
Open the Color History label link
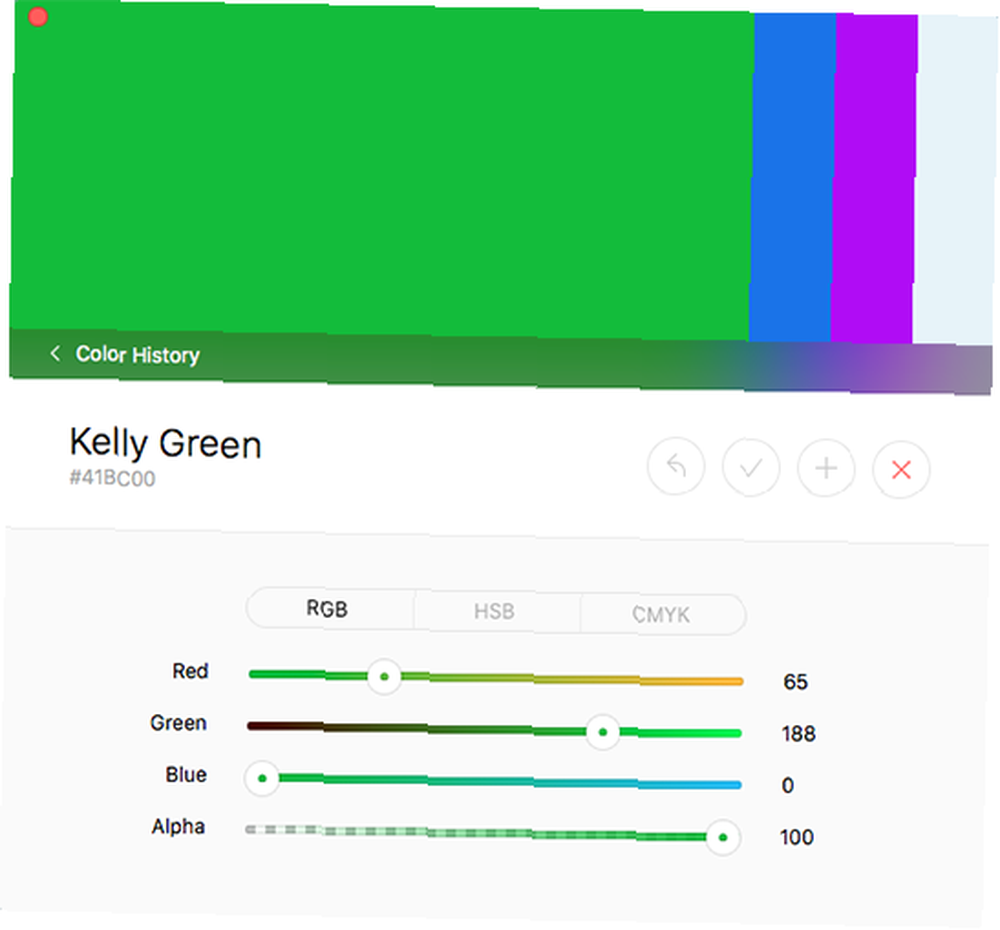coord(138,354)
